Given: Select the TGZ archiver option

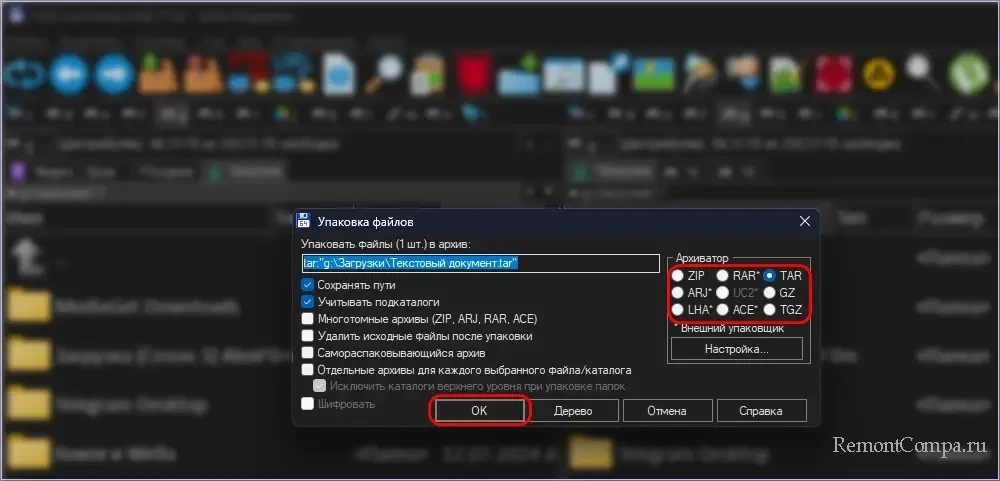Looking at the screenshot, I should click(x=770, y=310).
